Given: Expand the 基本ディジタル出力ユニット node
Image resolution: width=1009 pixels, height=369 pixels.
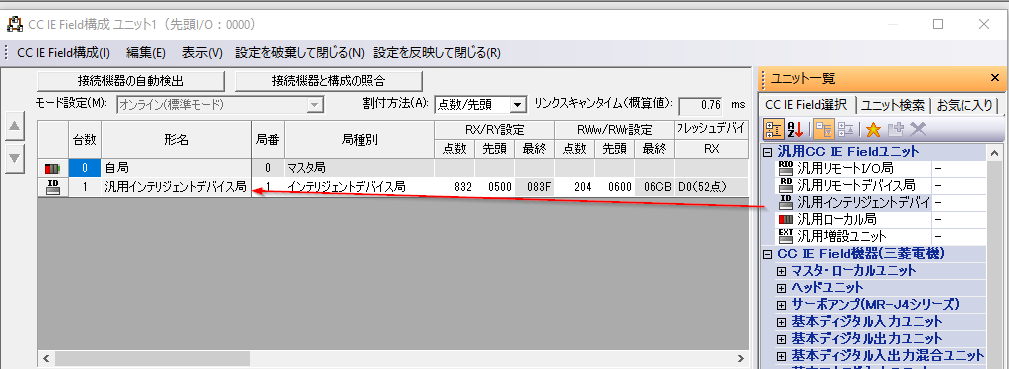Looking at the screenshot, I should click(x=781, y=338).
